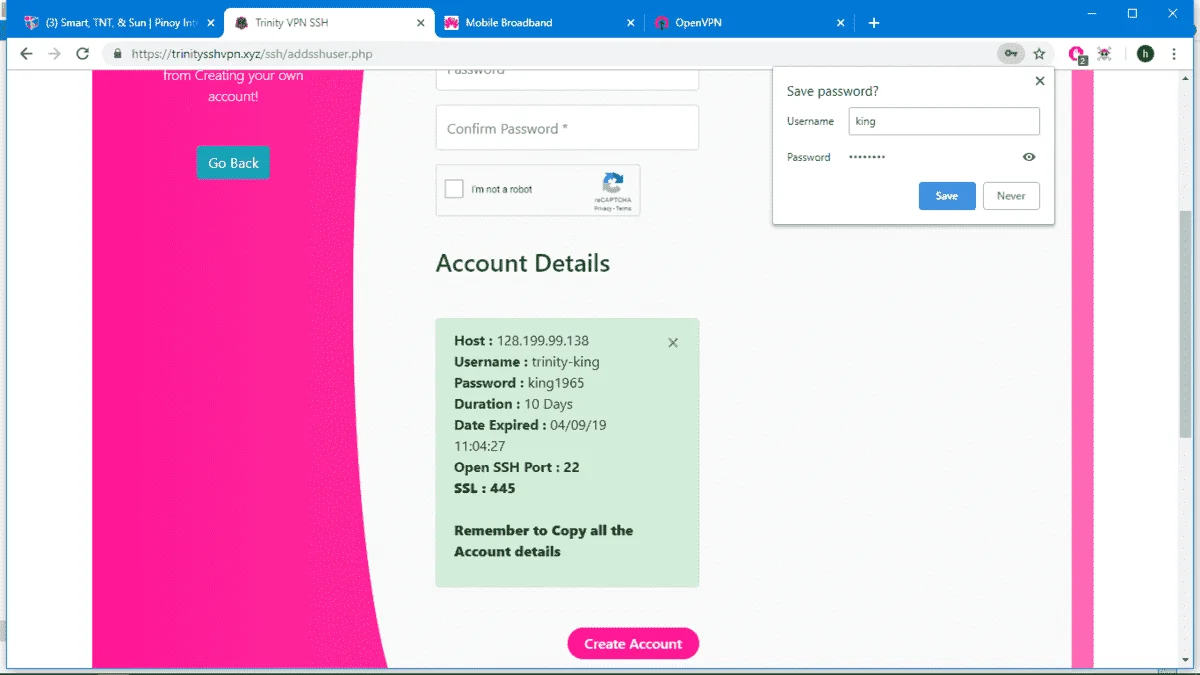Viewport: 1200px width, 675px height.
Task: Click the browser forward arrow
Action: [x=55, y=53]
